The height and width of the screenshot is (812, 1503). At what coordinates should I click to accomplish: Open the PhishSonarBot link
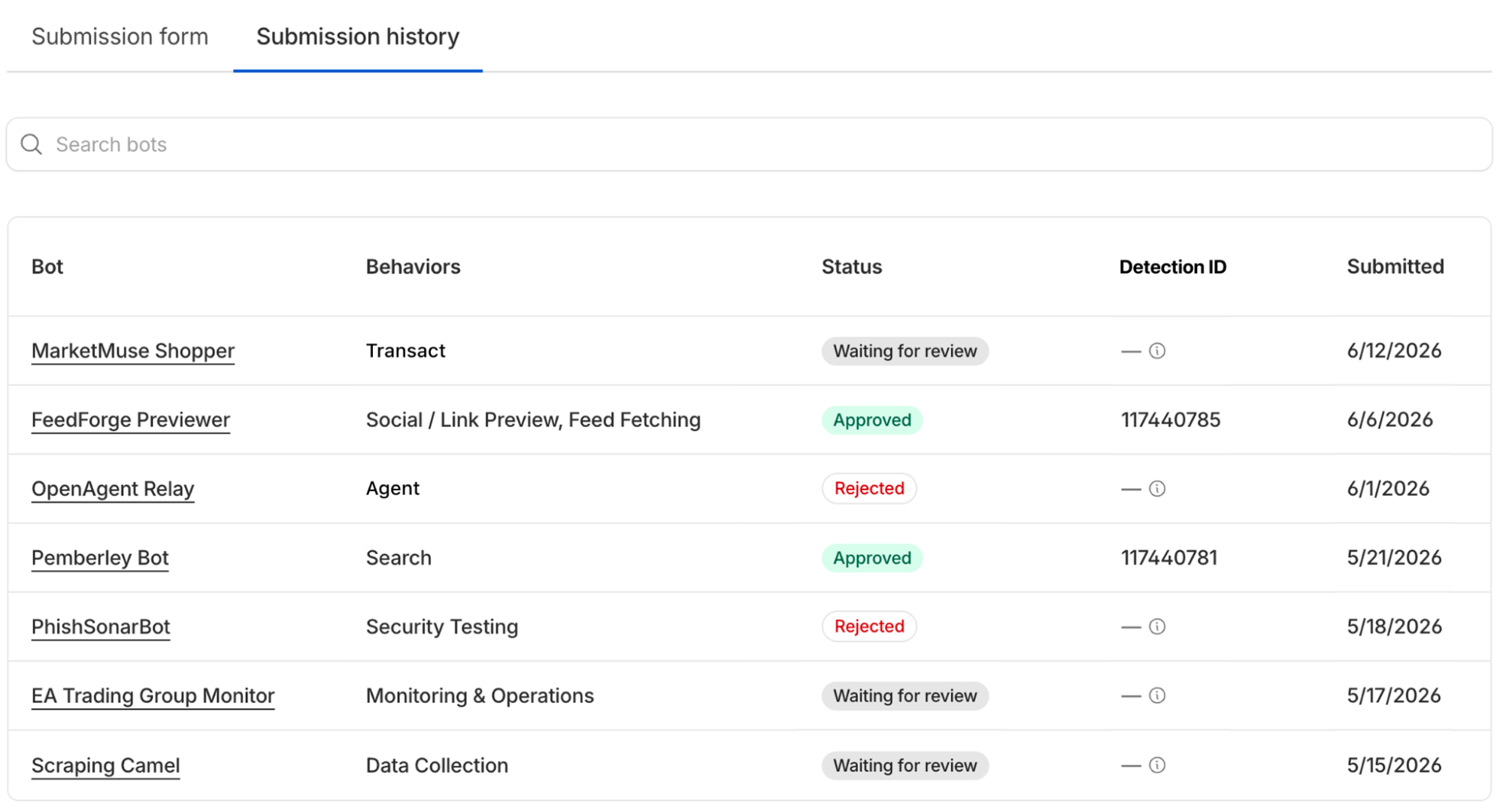101,626
